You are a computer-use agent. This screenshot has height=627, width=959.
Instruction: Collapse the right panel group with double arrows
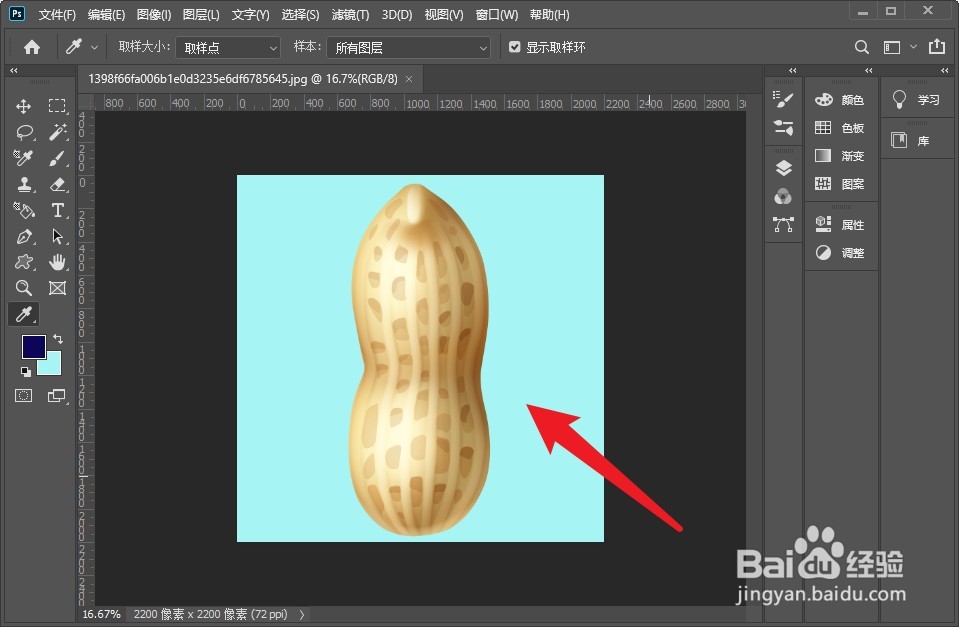point(944,70)
